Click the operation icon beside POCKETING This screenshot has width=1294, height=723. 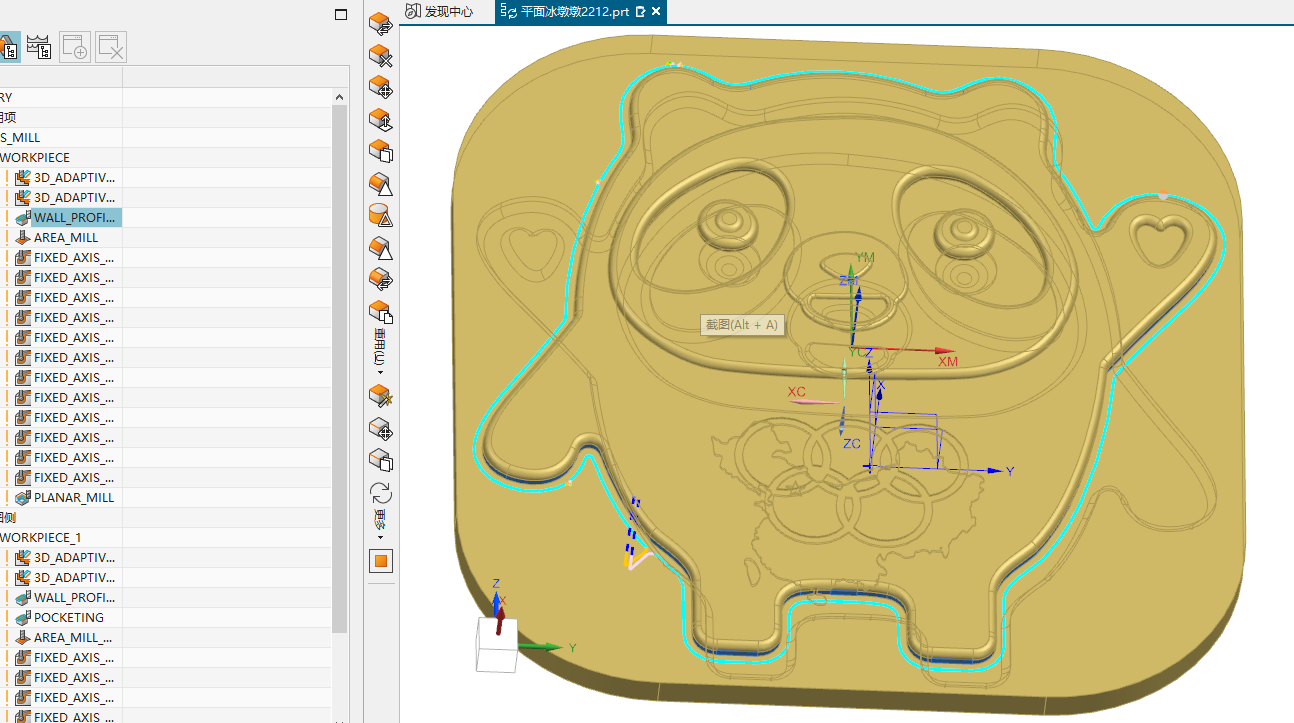23,617
